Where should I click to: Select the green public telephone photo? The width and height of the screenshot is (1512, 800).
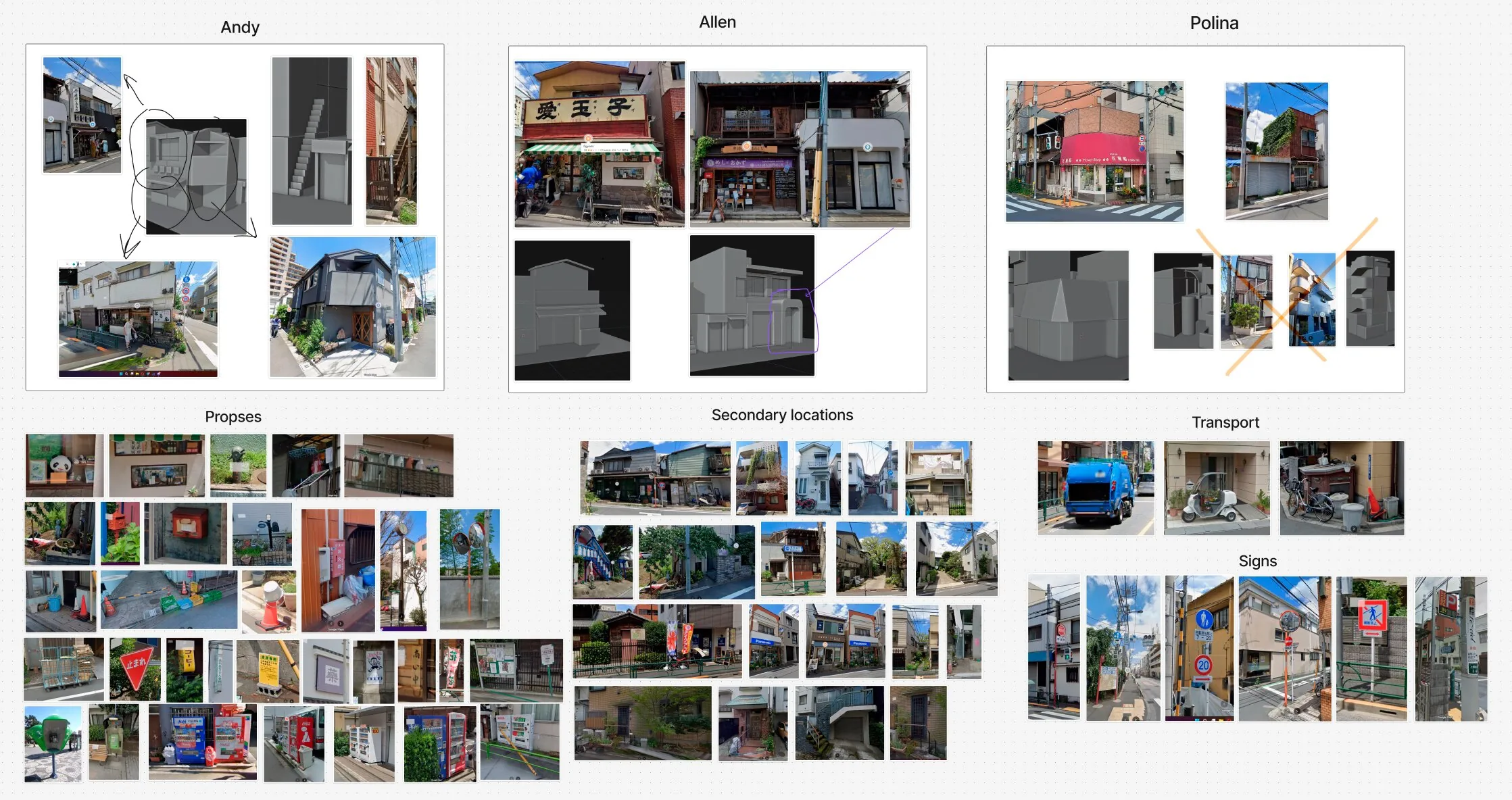point(53,743)
